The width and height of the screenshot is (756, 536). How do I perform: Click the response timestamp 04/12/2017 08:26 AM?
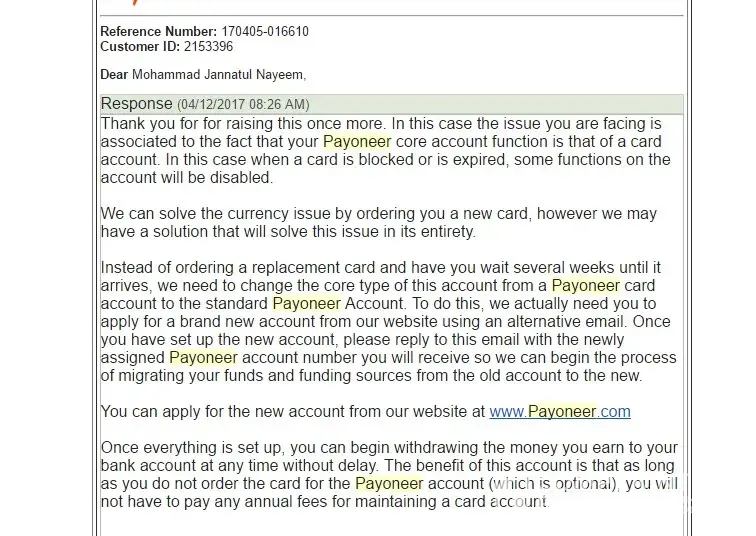click(243, 105)
